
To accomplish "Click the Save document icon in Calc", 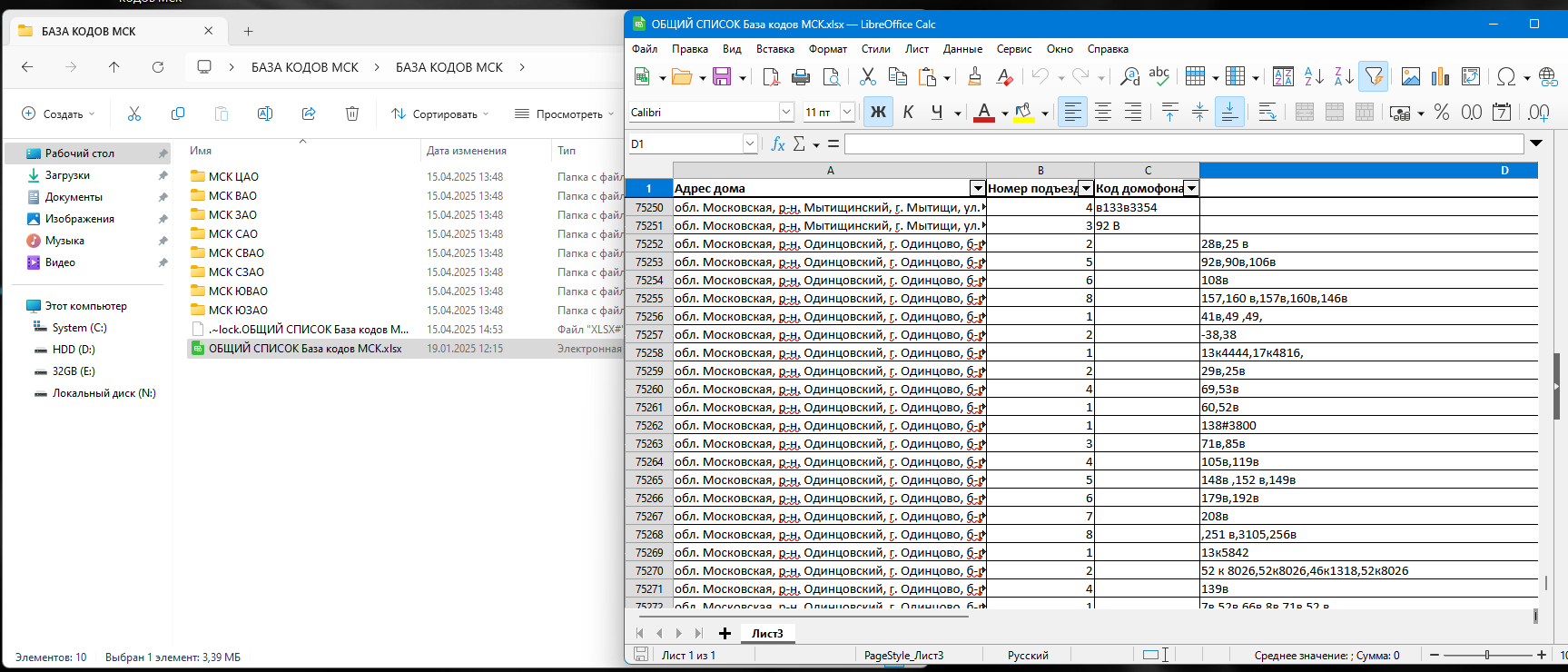I will point(722,76).
